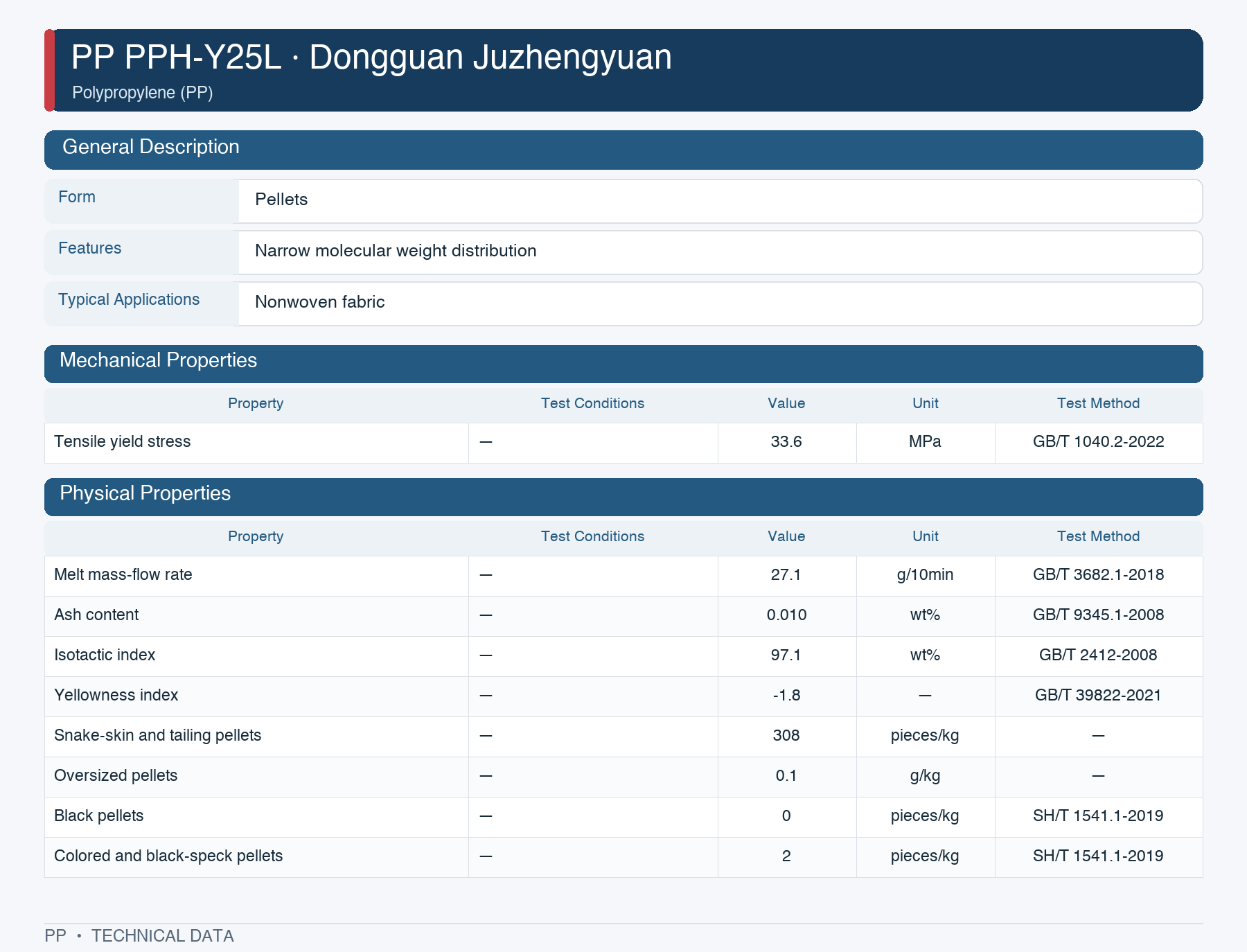Click the PP • TECHNICAL DATA footer
The height and width of the screenshot is (952, 1247).
click(139, 936)
